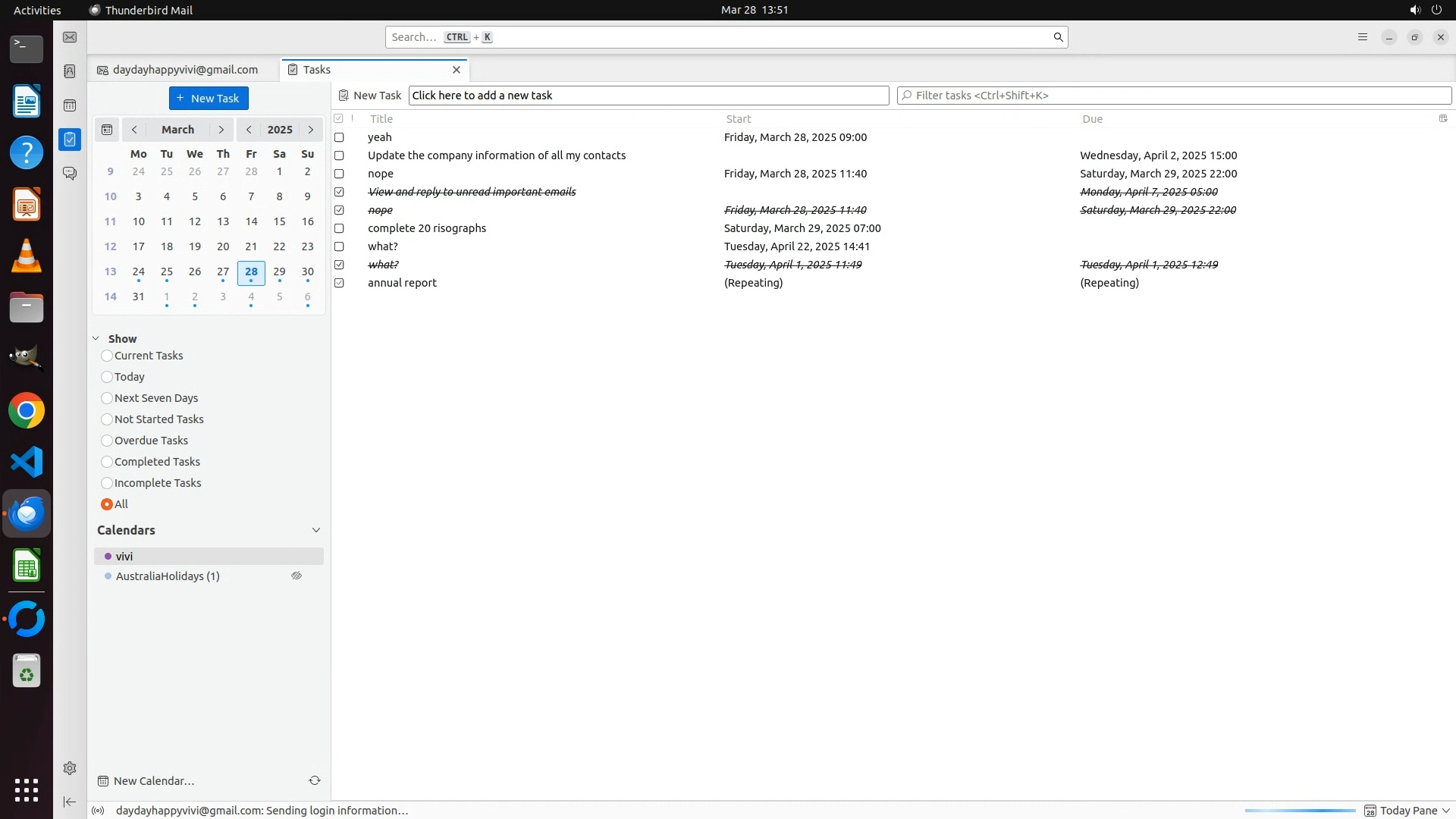Check off the 'complete 20 risographs' task
Viewport: 1456px width, 819px height.
339,228
